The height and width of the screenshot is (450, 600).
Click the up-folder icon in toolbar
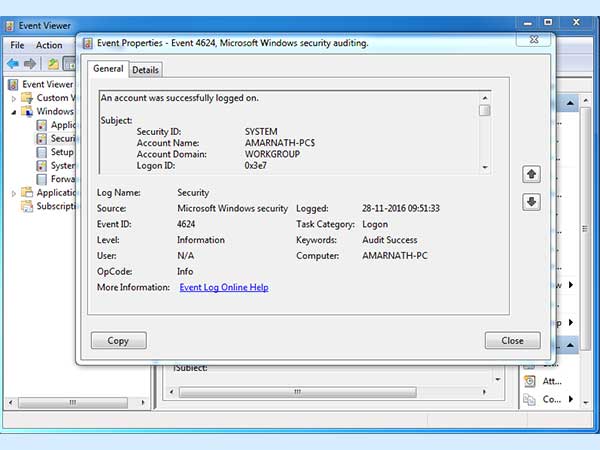pyautogui.click(x=53, y=64)
